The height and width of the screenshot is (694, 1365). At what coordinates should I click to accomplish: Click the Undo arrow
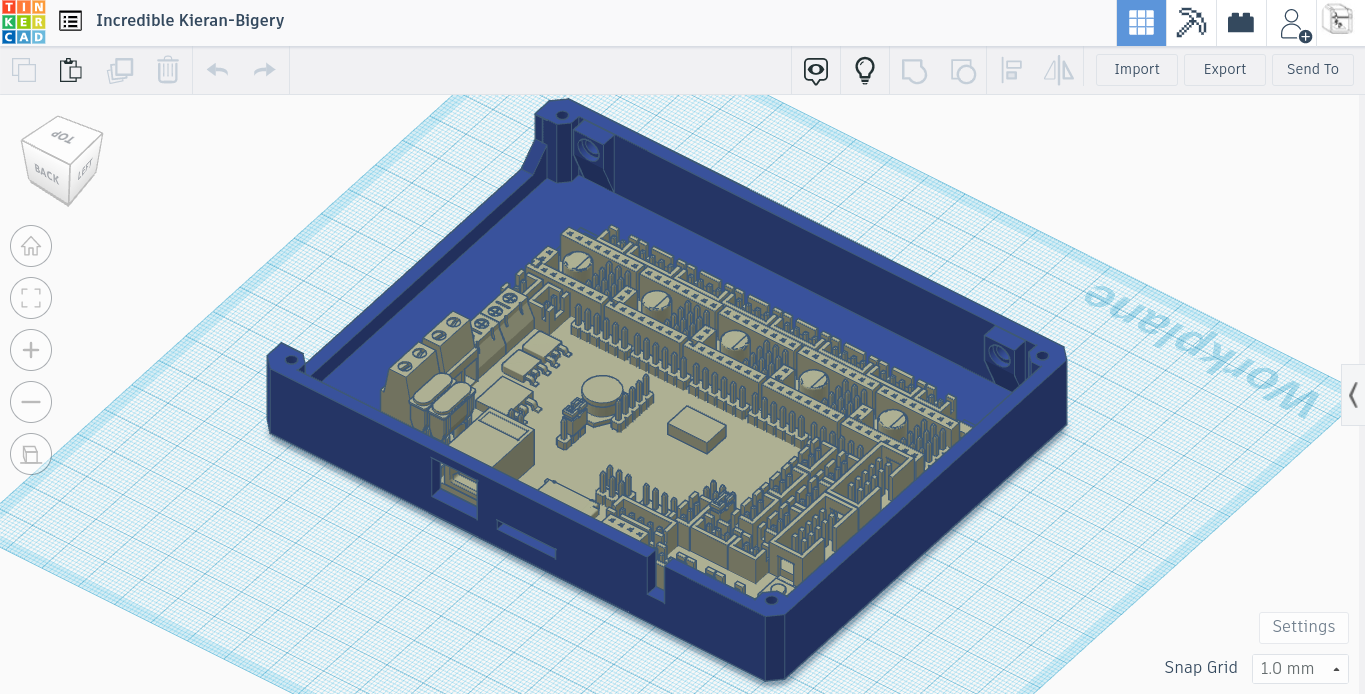[216, 70]
